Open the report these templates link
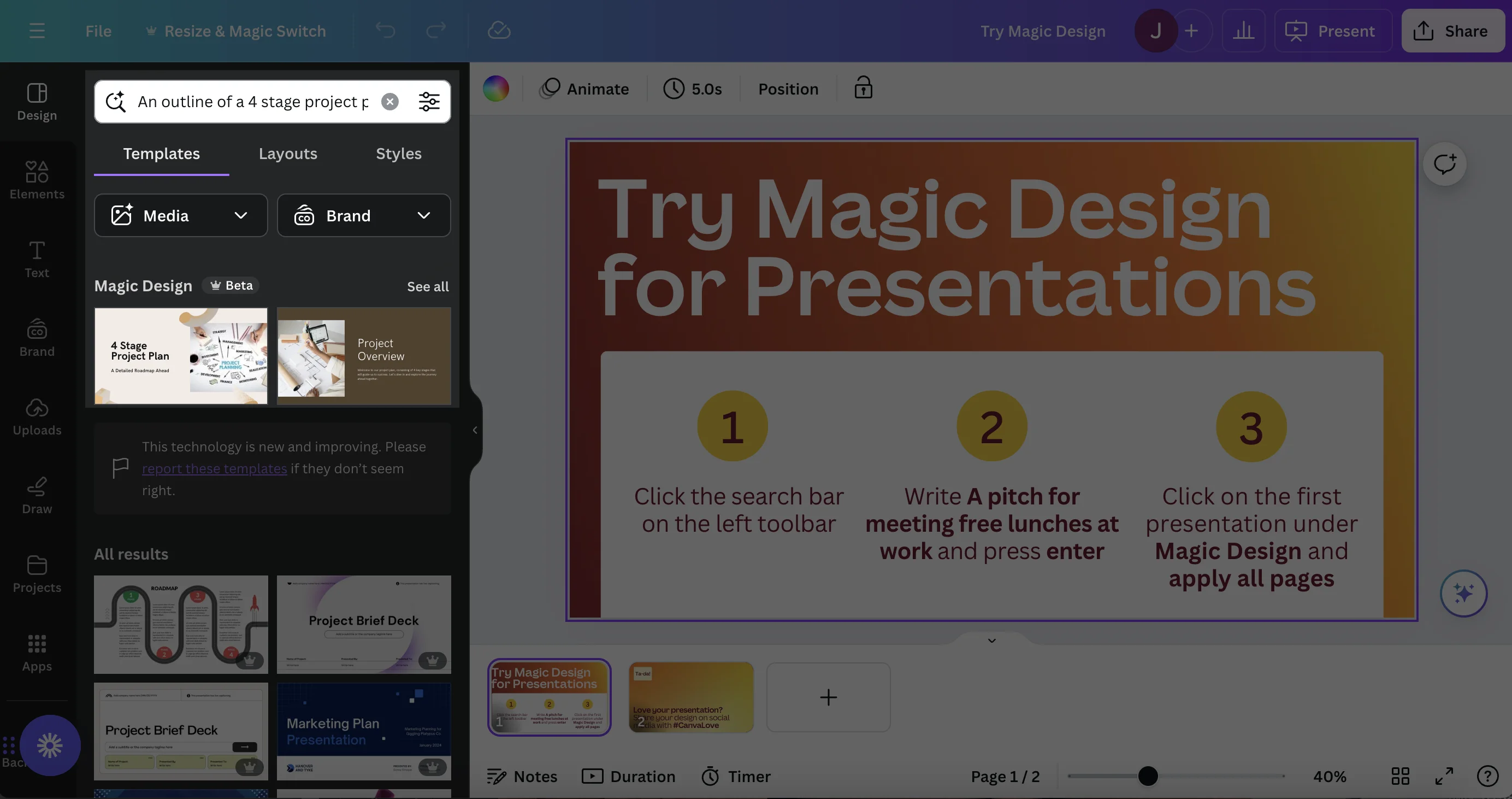Image resolution: width=1512 pixels, height=799 pixels. tap(214, 468)
